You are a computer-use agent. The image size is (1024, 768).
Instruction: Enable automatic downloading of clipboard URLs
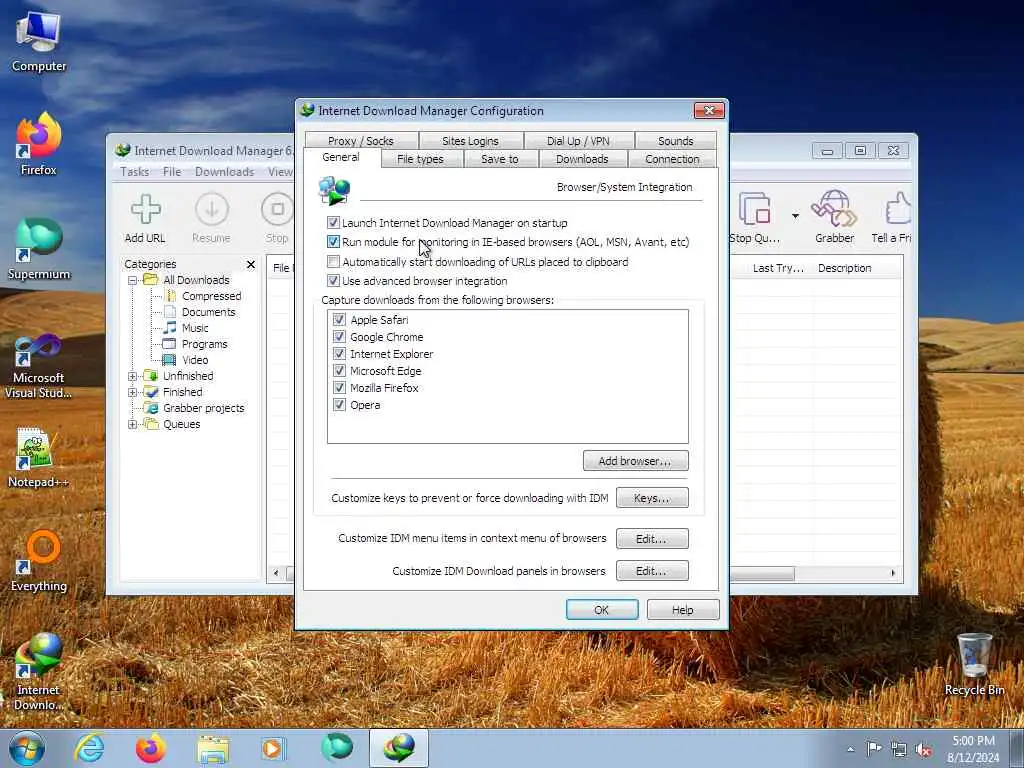click(x=333, y=262)
